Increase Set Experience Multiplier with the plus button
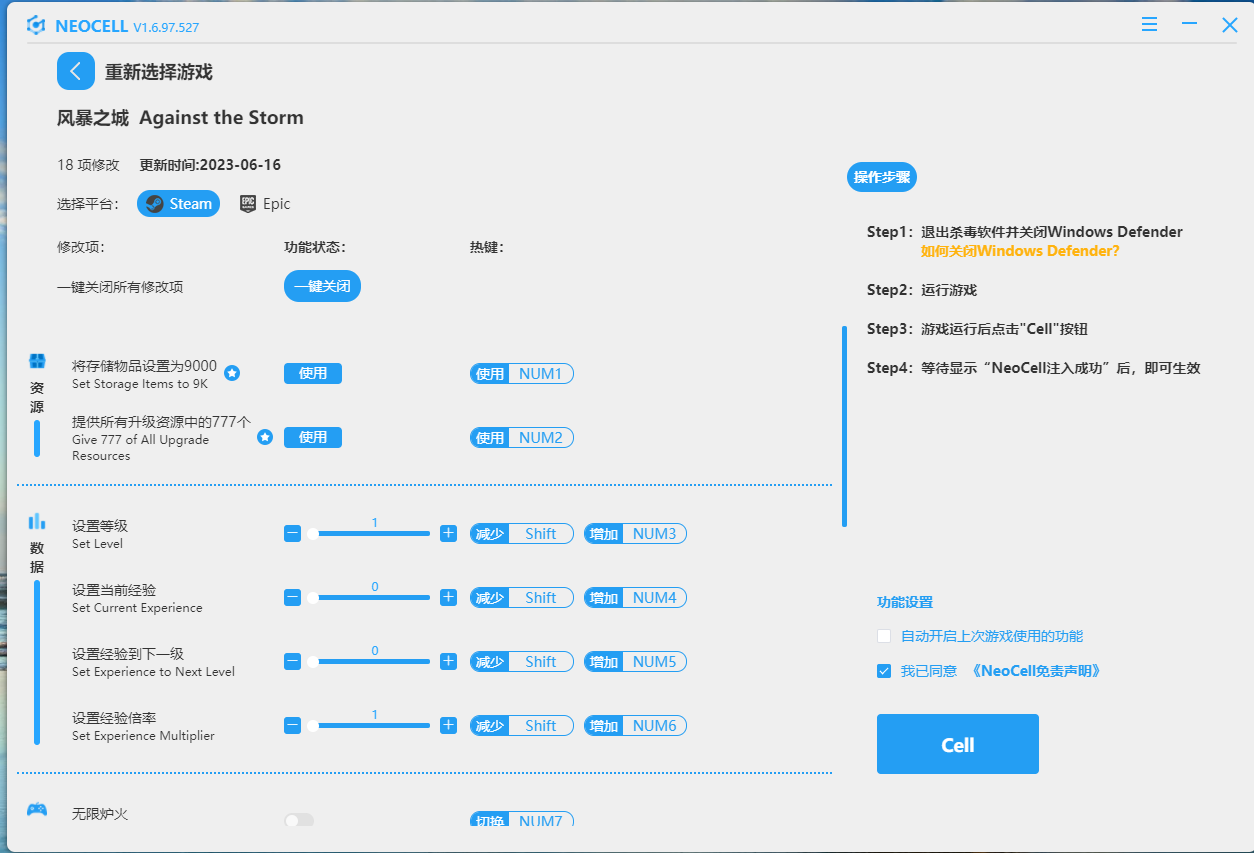This screenshot has height=853, width=1254. click(448, 726)
